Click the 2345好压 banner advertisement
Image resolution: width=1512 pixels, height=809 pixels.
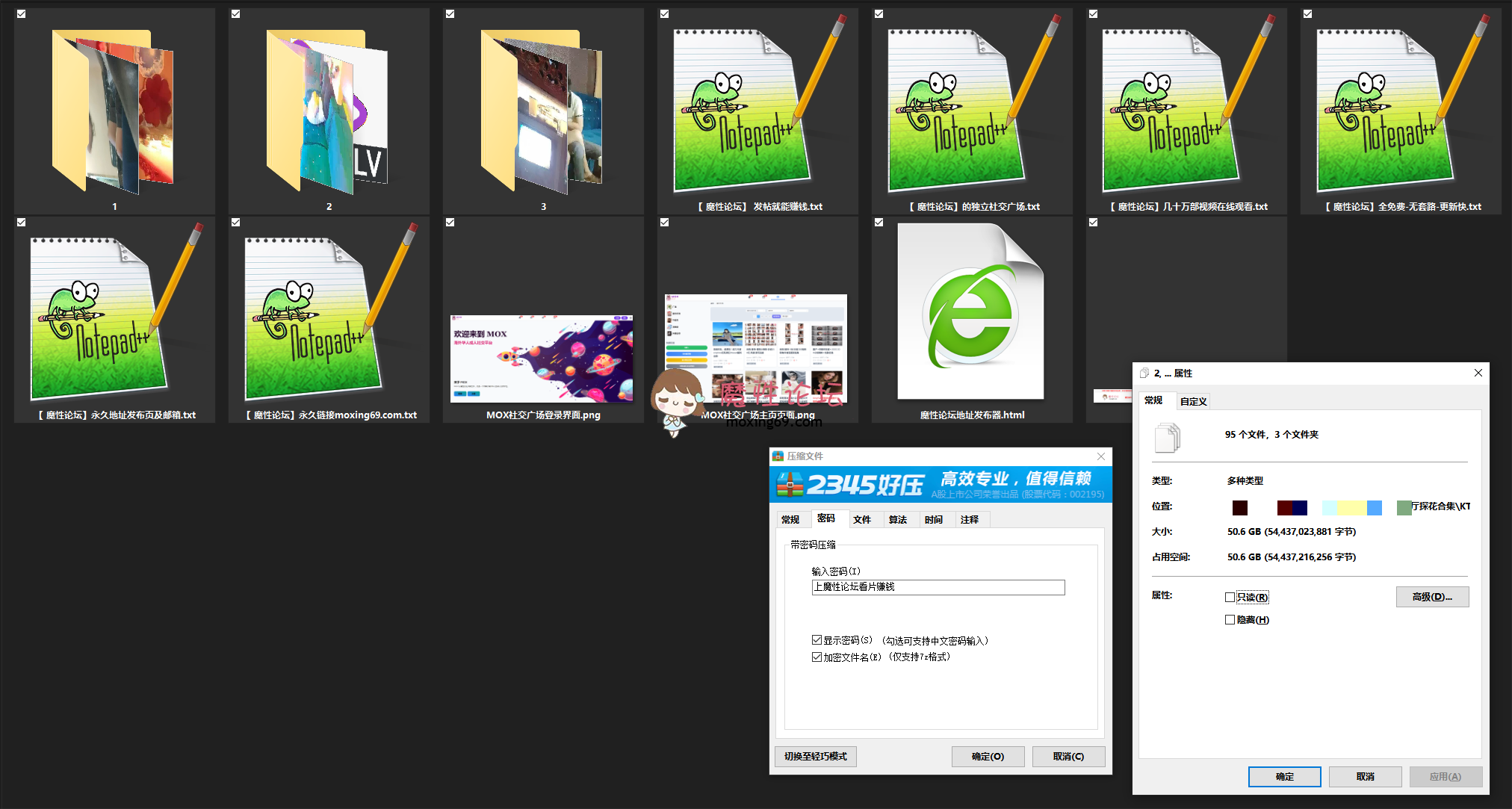pos(941,485)
